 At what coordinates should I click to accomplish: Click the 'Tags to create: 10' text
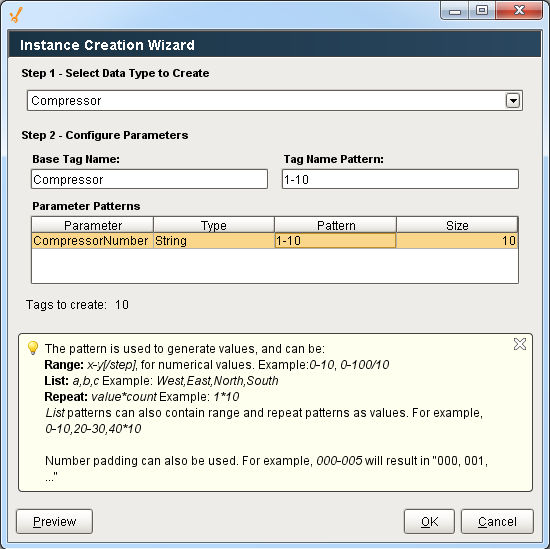tap(77, 305)
